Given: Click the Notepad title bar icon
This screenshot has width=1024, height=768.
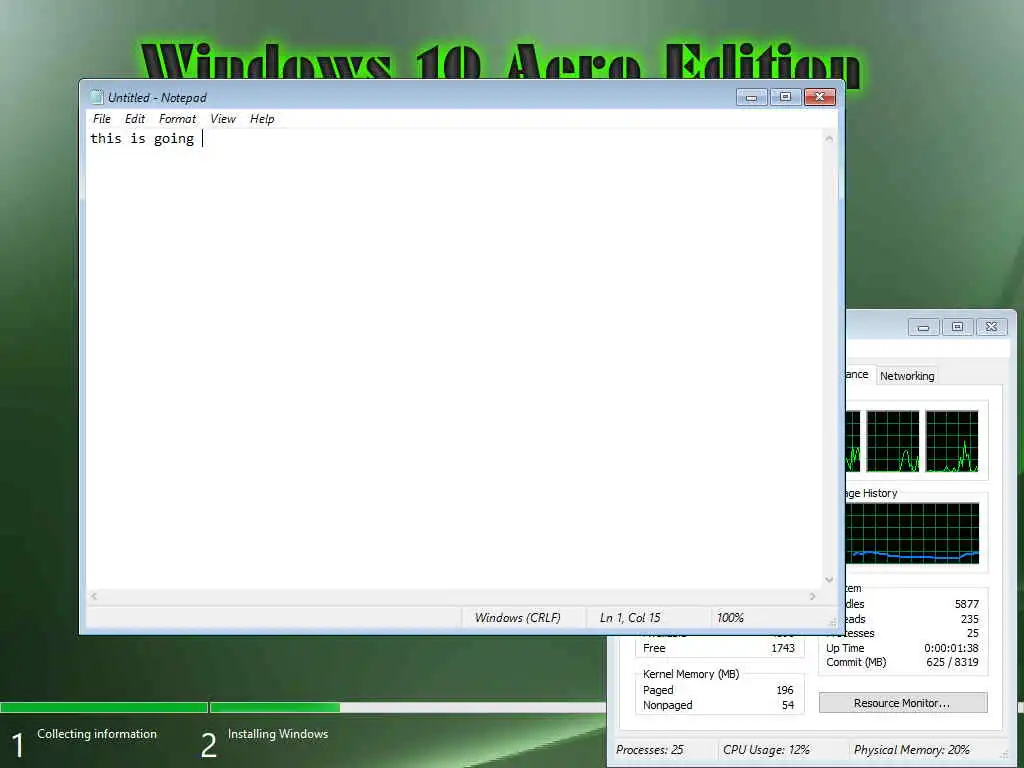Looking at the screenshot, I should (97, 97).
